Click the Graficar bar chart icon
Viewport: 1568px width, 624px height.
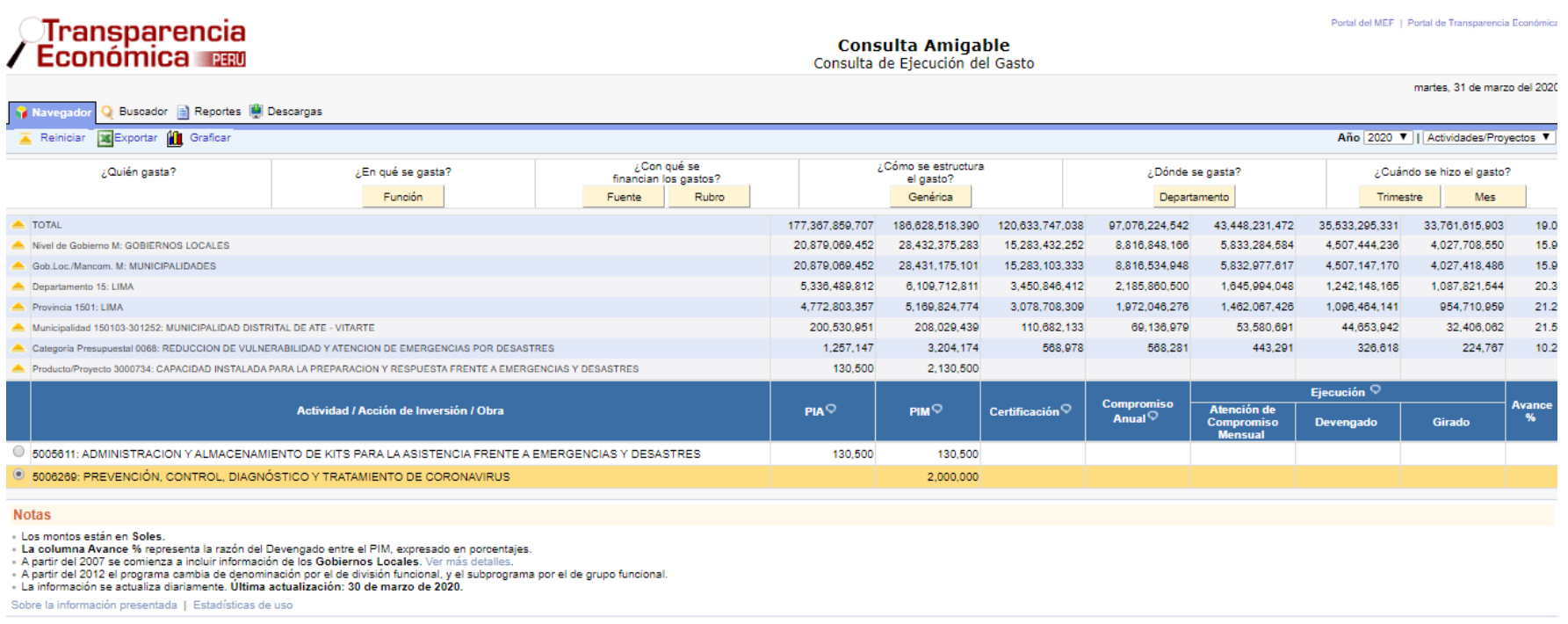(x=176, y=138)
